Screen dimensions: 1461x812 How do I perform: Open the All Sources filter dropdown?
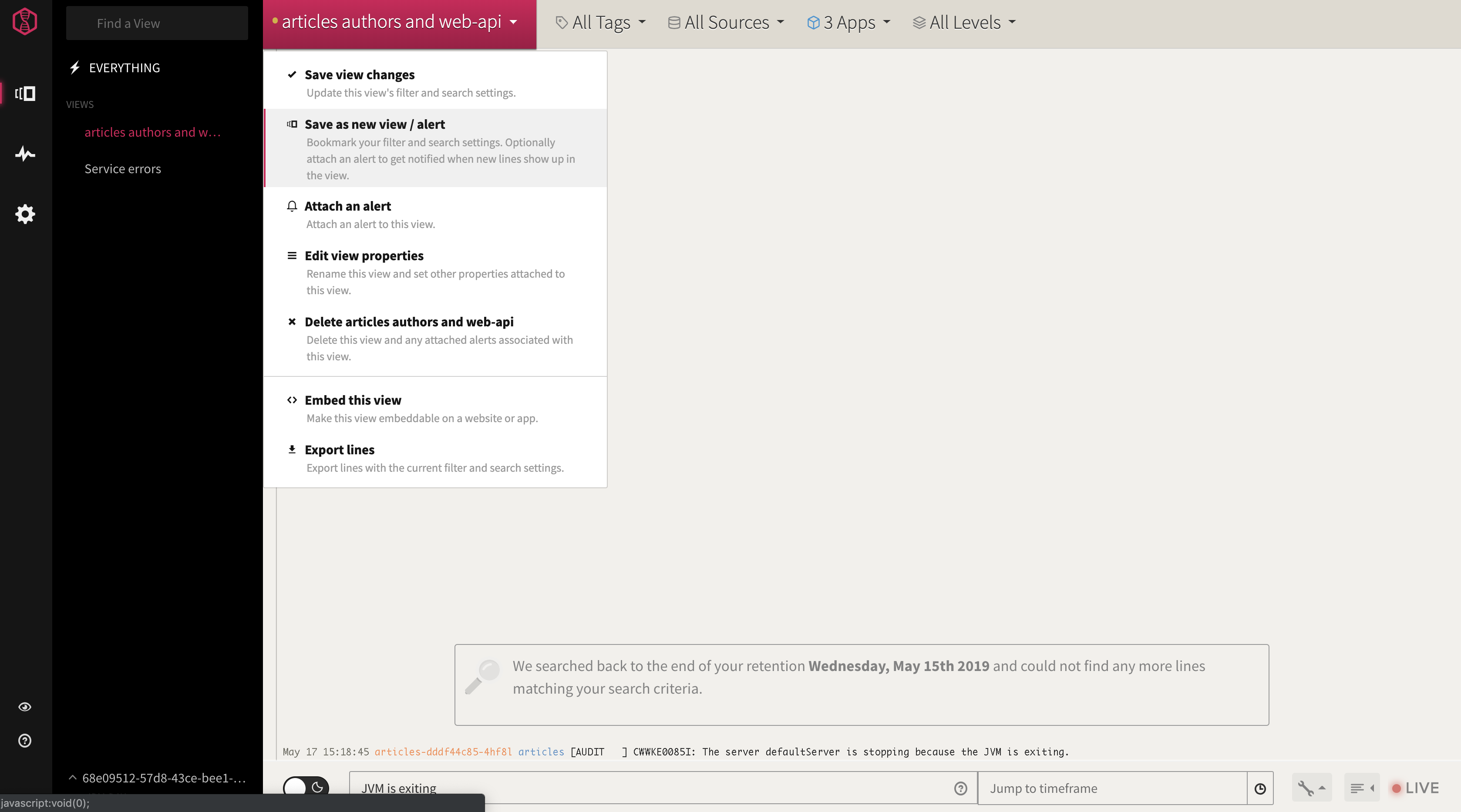point(726,23)
